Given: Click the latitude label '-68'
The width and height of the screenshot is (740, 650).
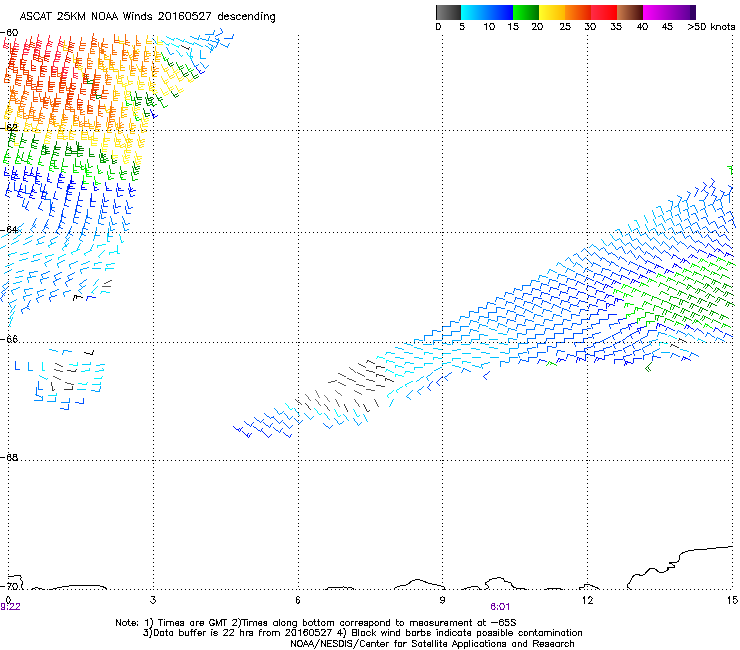Looking at the screenshot, I should click(9, 457).
